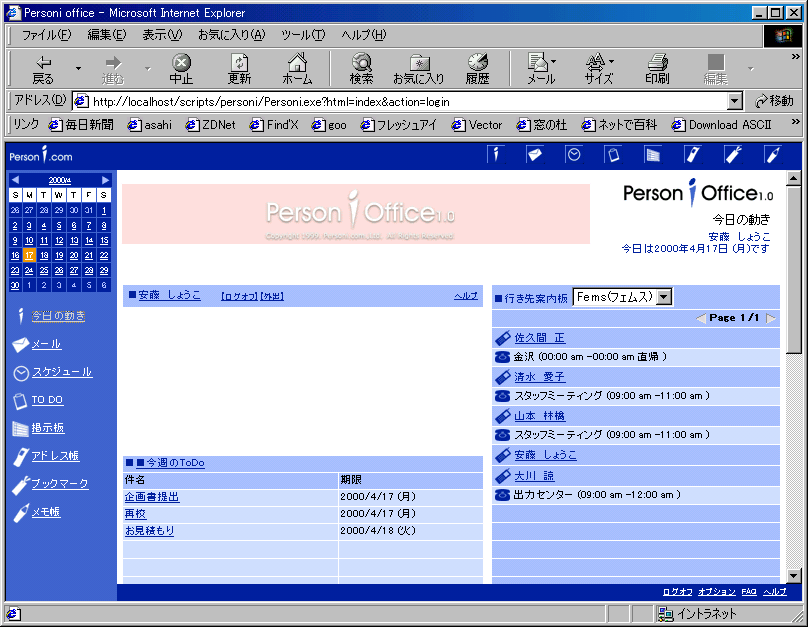Screen dimensions: 808x627
Task: Open the お見積もり ToDo item
Action: coord(149,531)
